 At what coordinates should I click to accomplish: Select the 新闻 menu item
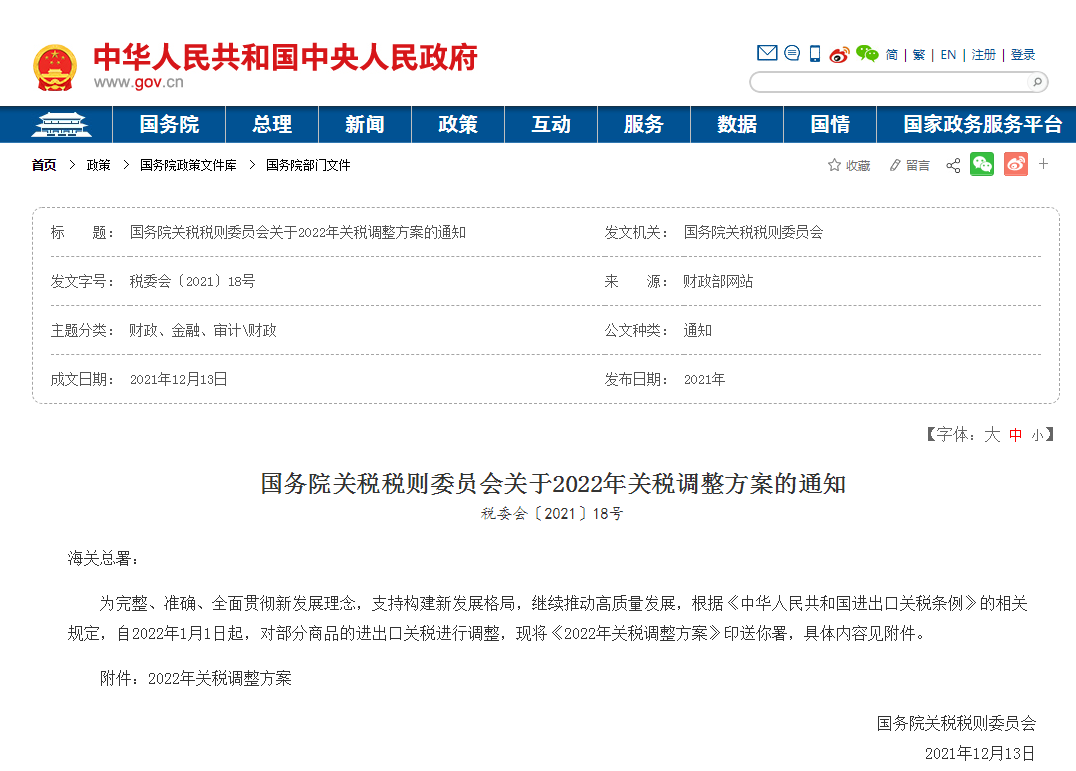coord(364,124)
